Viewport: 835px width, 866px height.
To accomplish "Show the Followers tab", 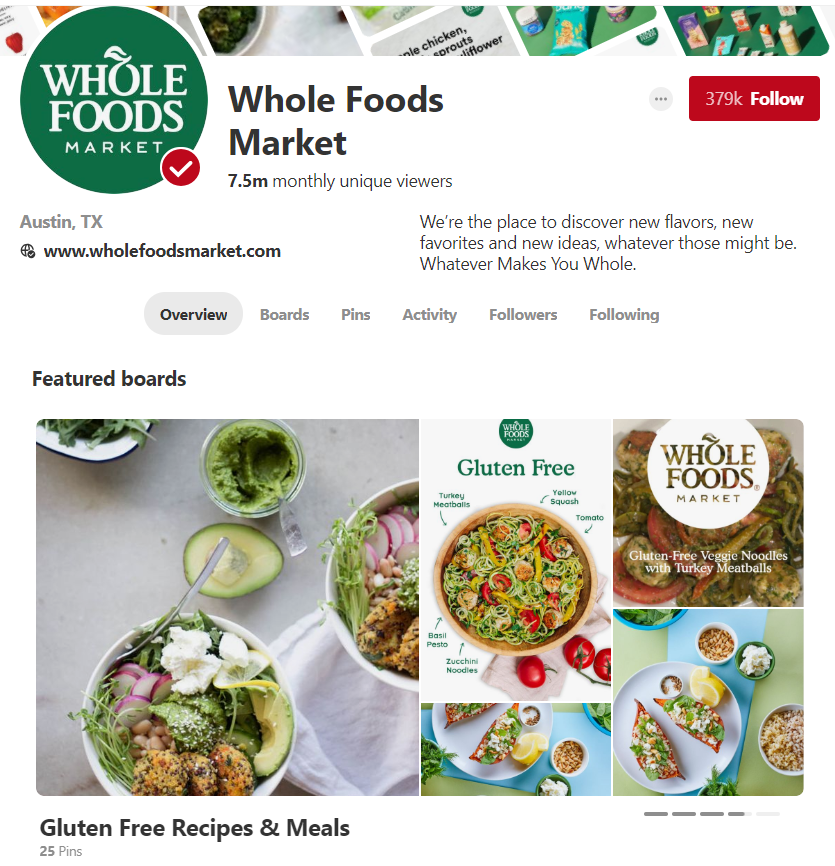I will (x=523, y=314).
